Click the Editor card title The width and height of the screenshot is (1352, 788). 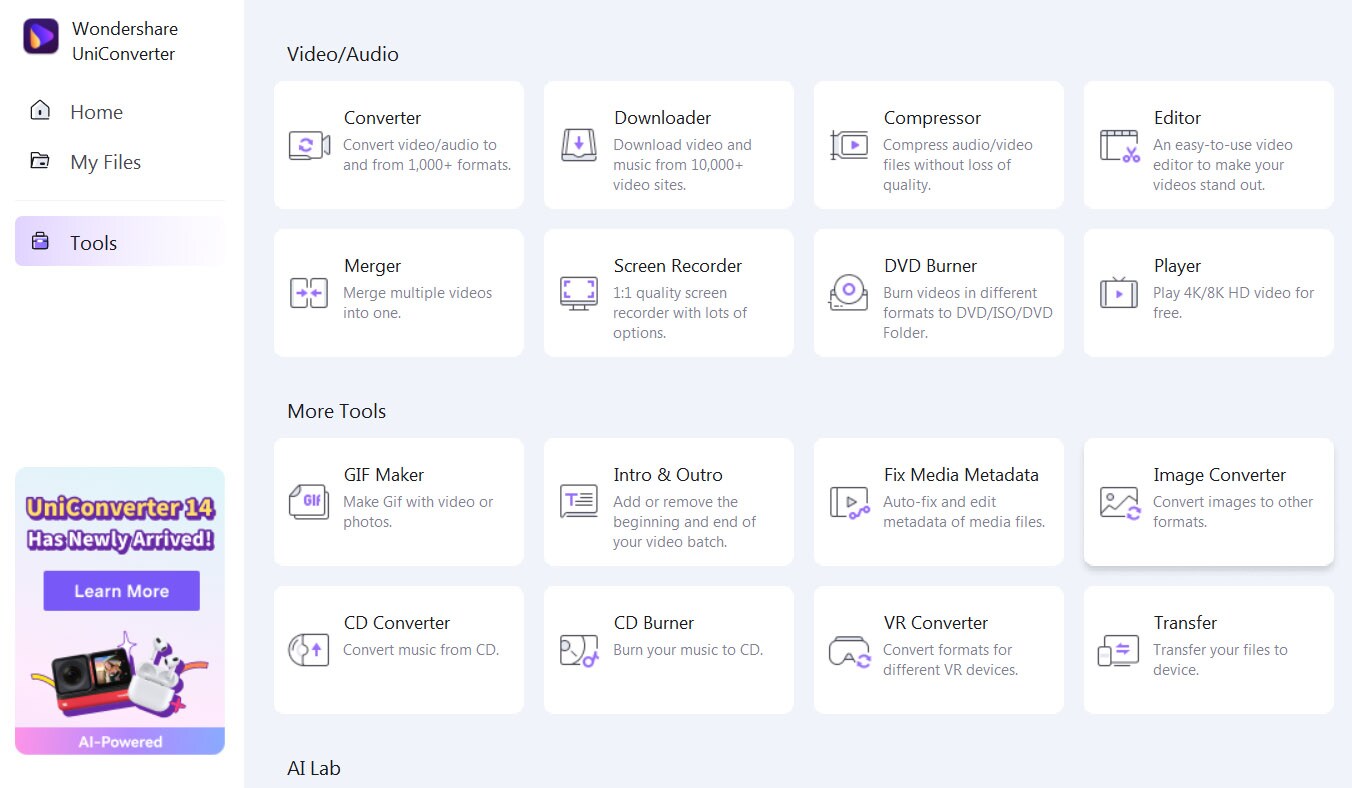tap(1177, 118)
